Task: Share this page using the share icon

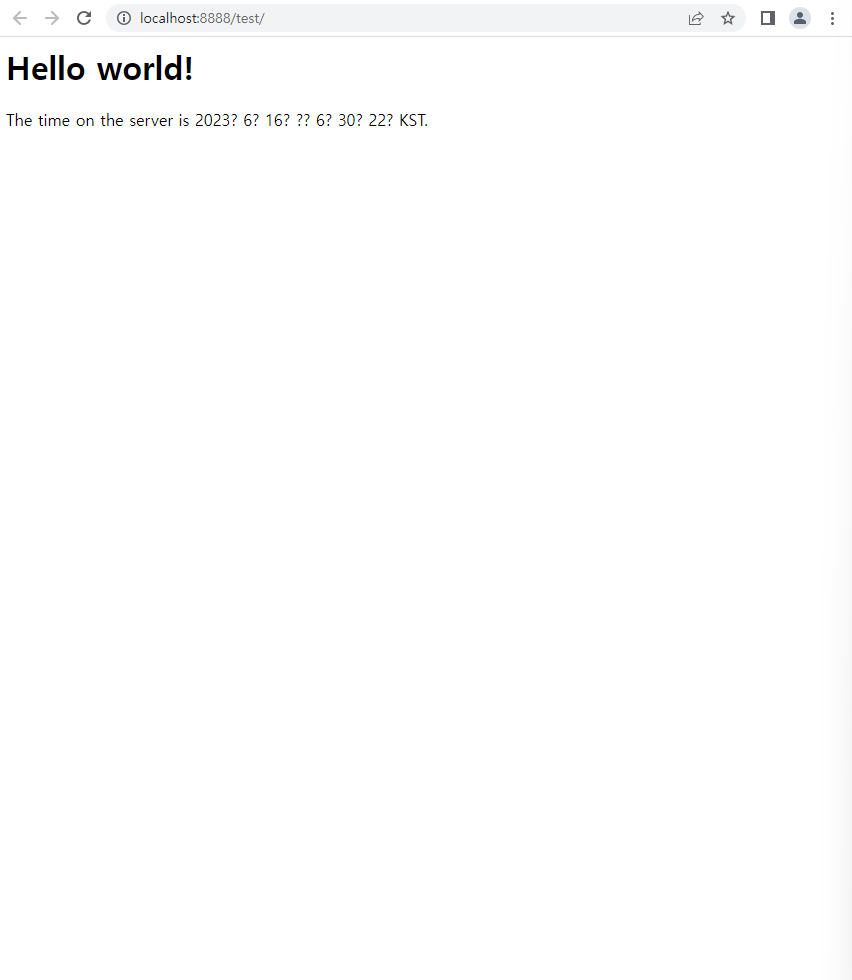Action: pos(696,18)
